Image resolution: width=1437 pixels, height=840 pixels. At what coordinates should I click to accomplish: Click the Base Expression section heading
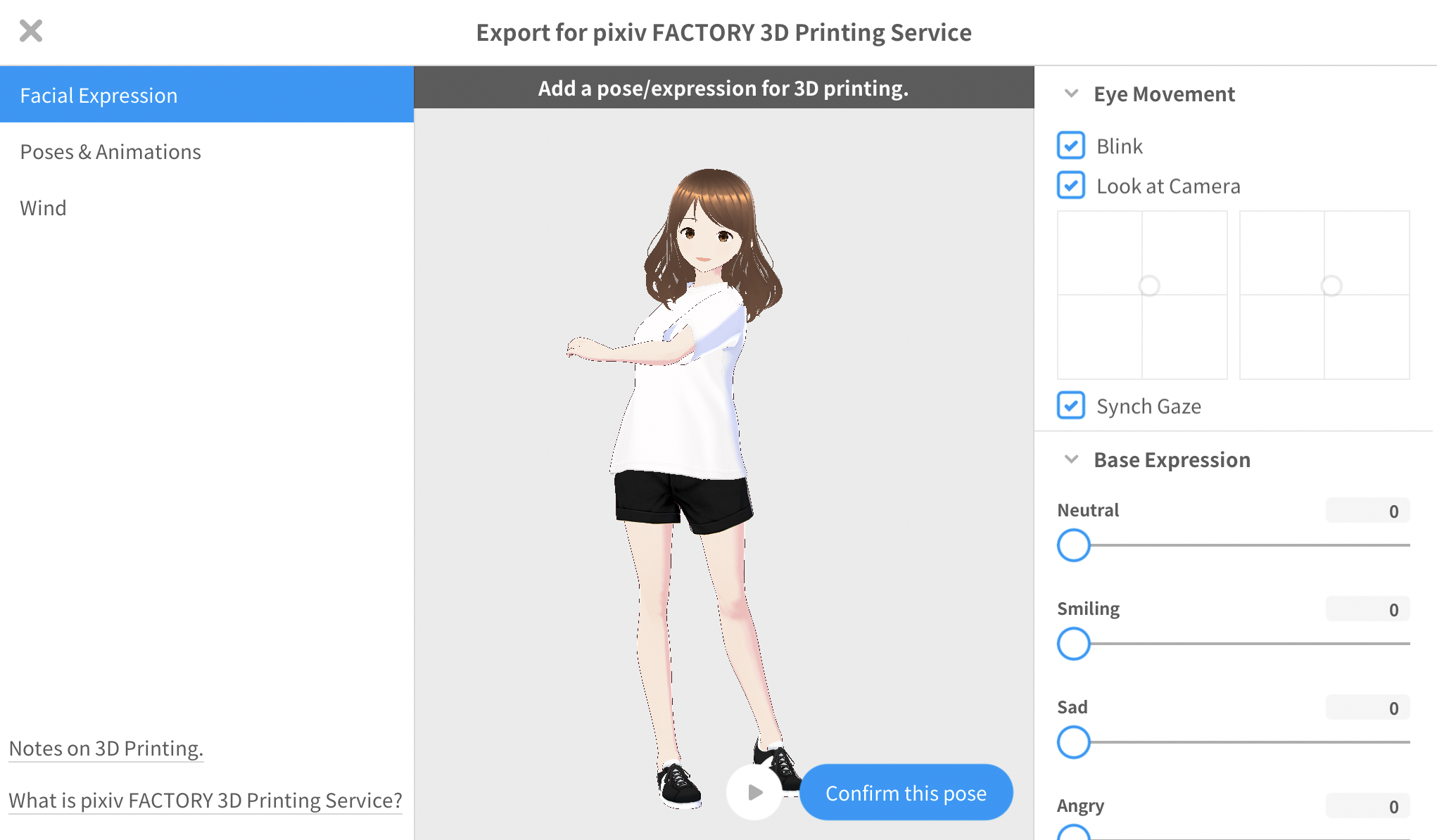click(1172, 459)
